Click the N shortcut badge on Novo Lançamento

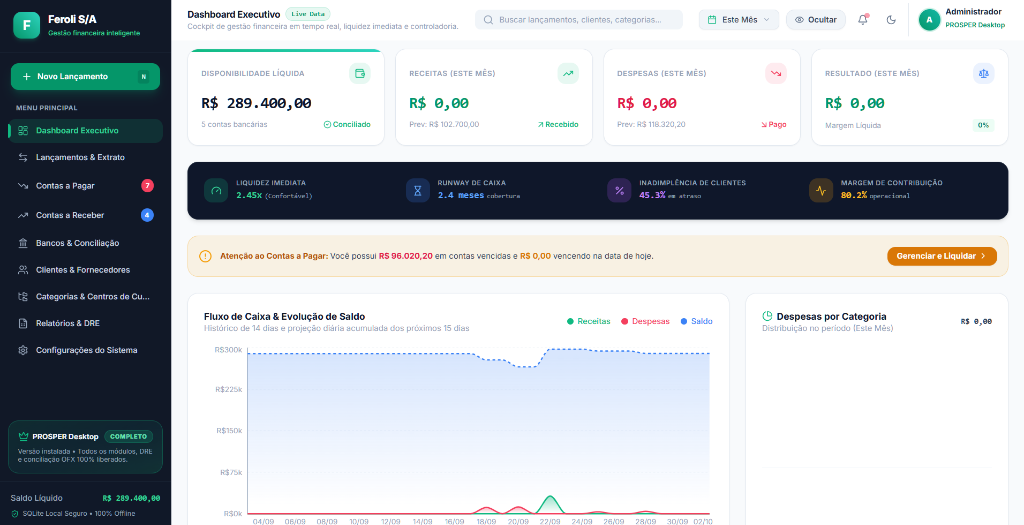point(144,76)
